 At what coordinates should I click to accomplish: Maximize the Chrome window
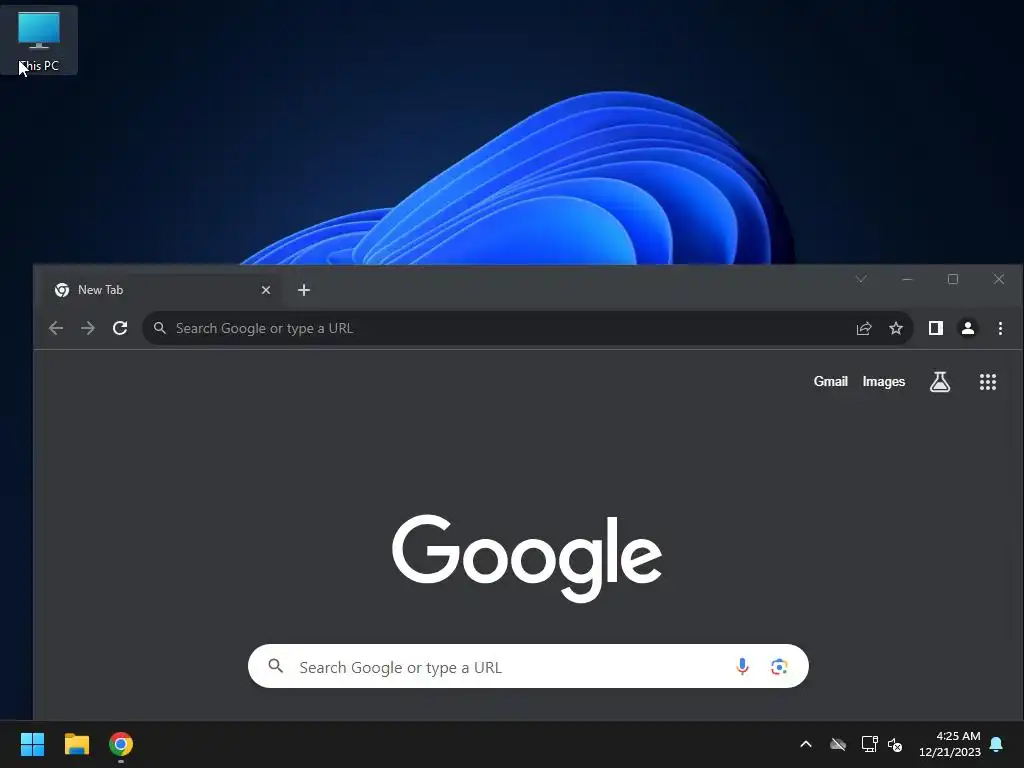click(953, 279)
